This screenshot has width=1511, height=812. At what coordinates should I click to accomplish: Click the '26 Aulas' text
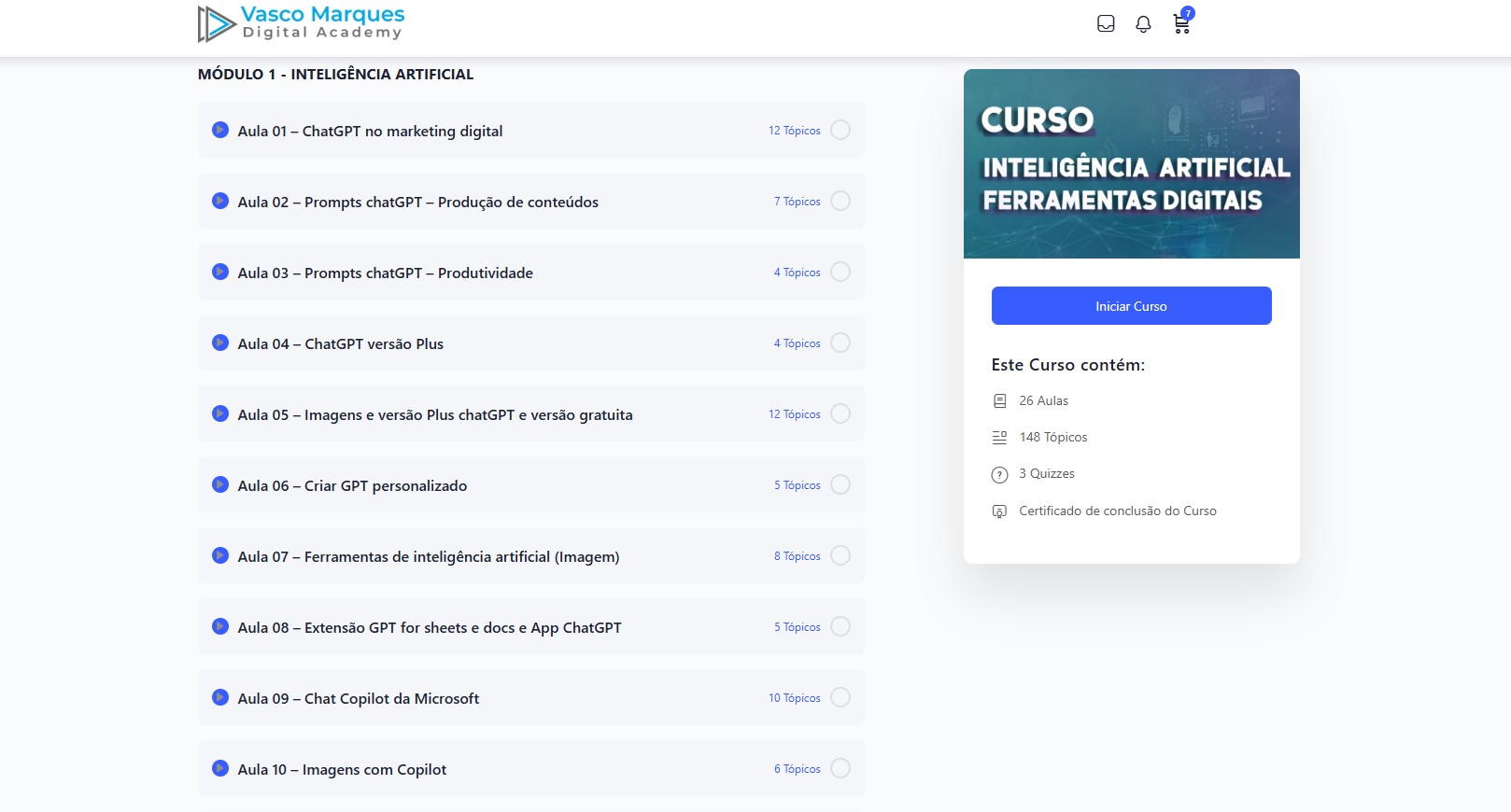pyautogui.click(x=1043, y=400)
